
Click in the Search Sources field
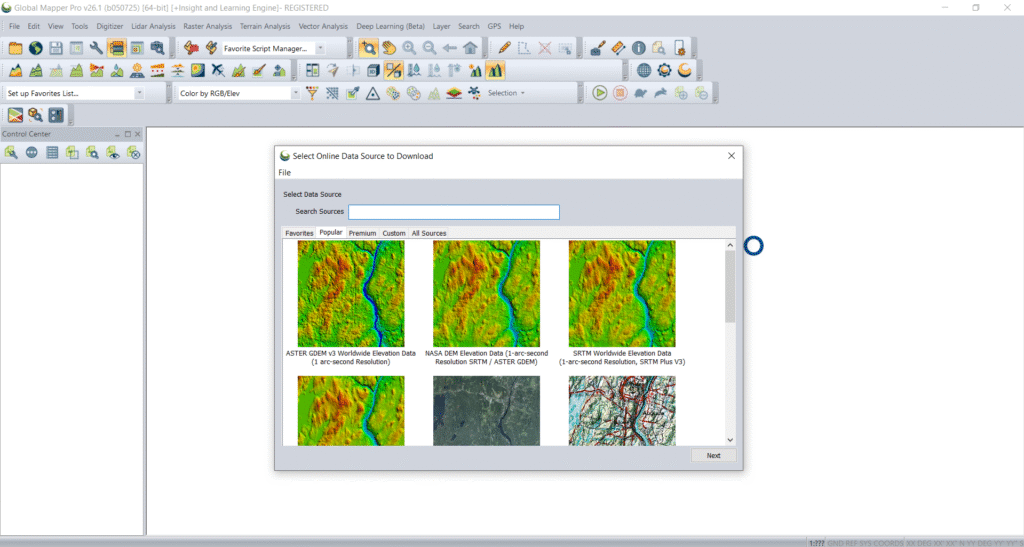click(x=454, y=212)
